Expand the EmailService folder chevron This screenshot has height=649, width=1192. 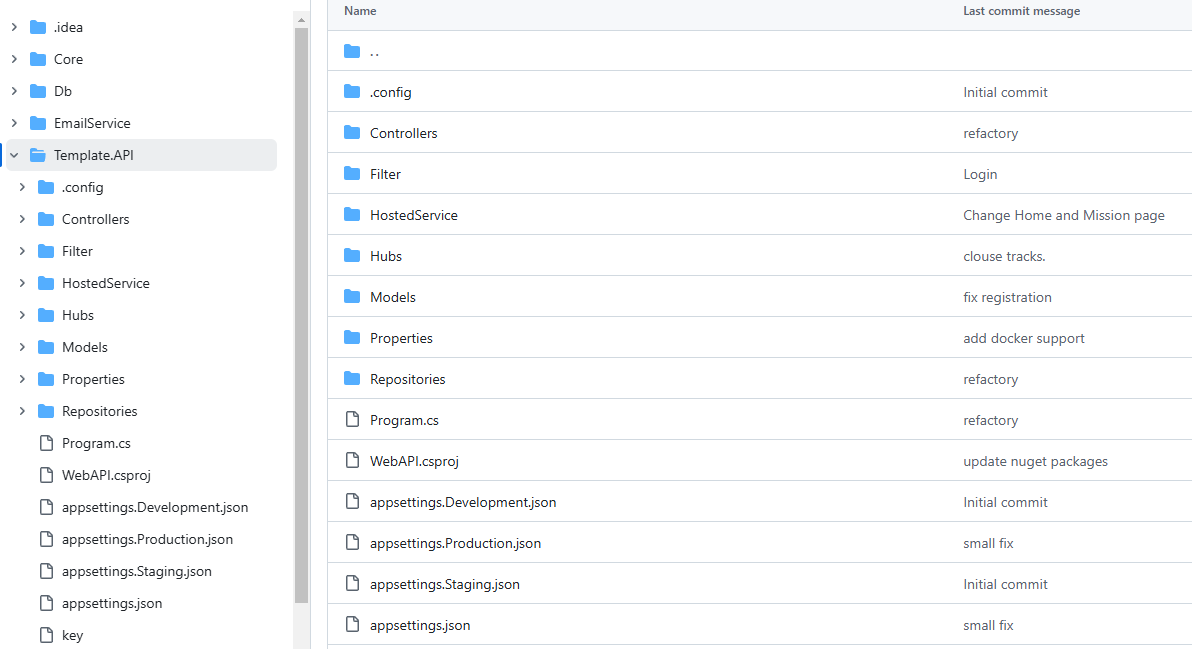point(14,123)
